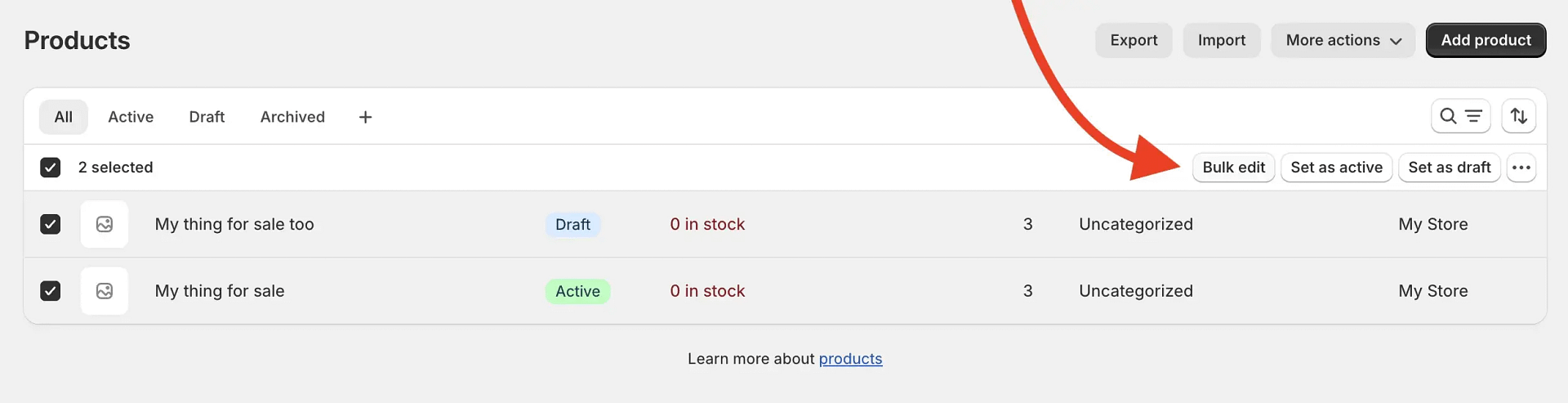This screenshot has width=1568, height=403.
Task: Open the Archived products tab
Action: coord(292,117)
